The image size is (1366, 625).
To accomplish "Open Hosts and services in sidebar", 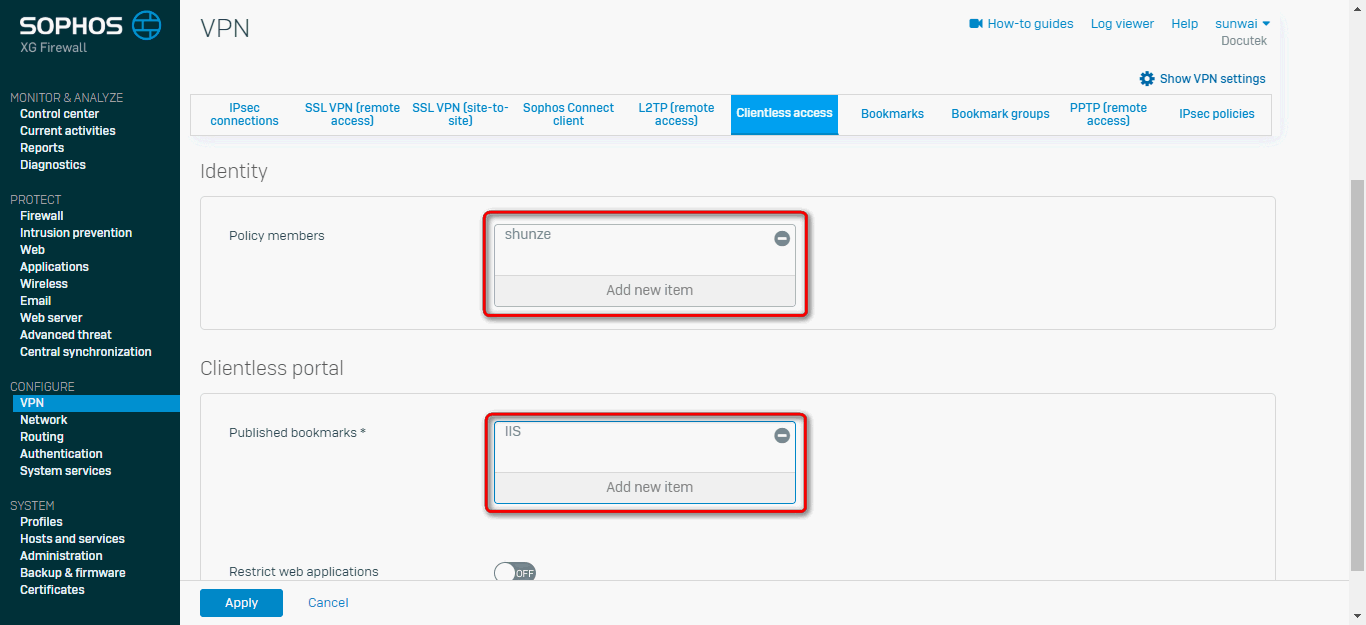I will click(x=72, y=539).
